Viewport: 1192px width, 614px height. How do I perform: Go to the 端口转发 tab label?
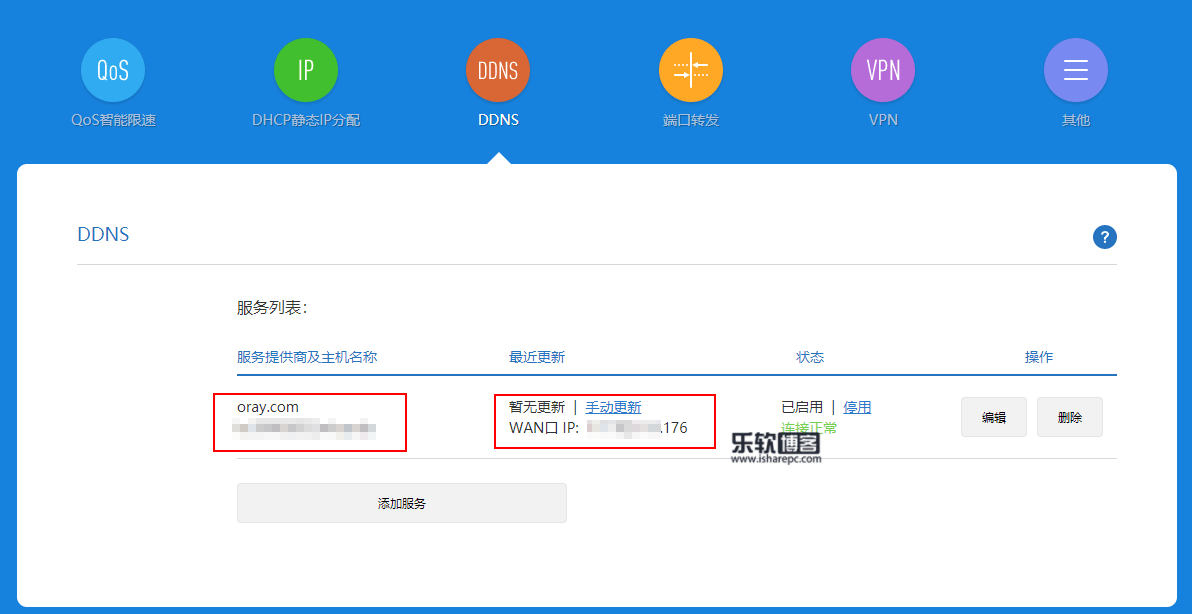click(690, 120)
